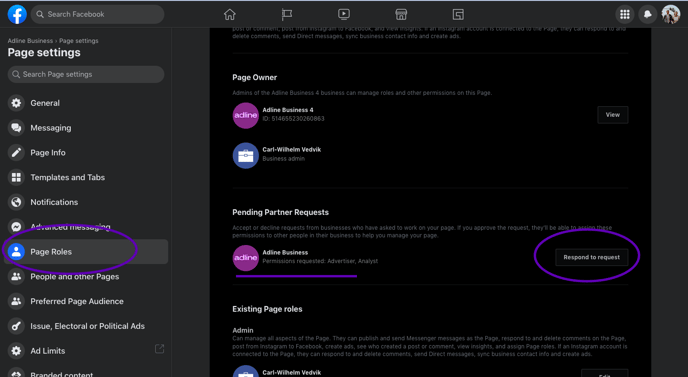The height and width of the screenshot is (377, 688).
Task: Click the People and other Pages icon
Action: coord(16,276)
